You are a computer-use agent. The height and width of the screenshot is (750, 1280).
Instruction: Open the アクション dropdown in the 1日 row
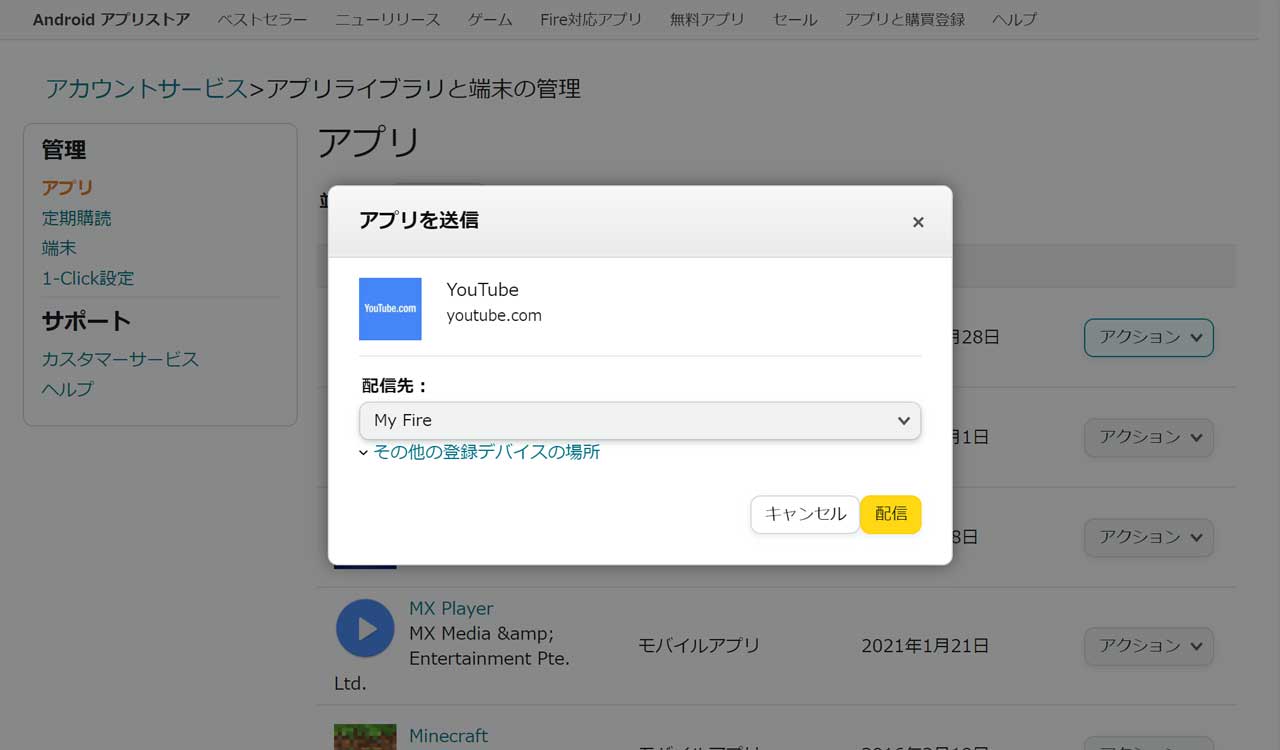1149,437
